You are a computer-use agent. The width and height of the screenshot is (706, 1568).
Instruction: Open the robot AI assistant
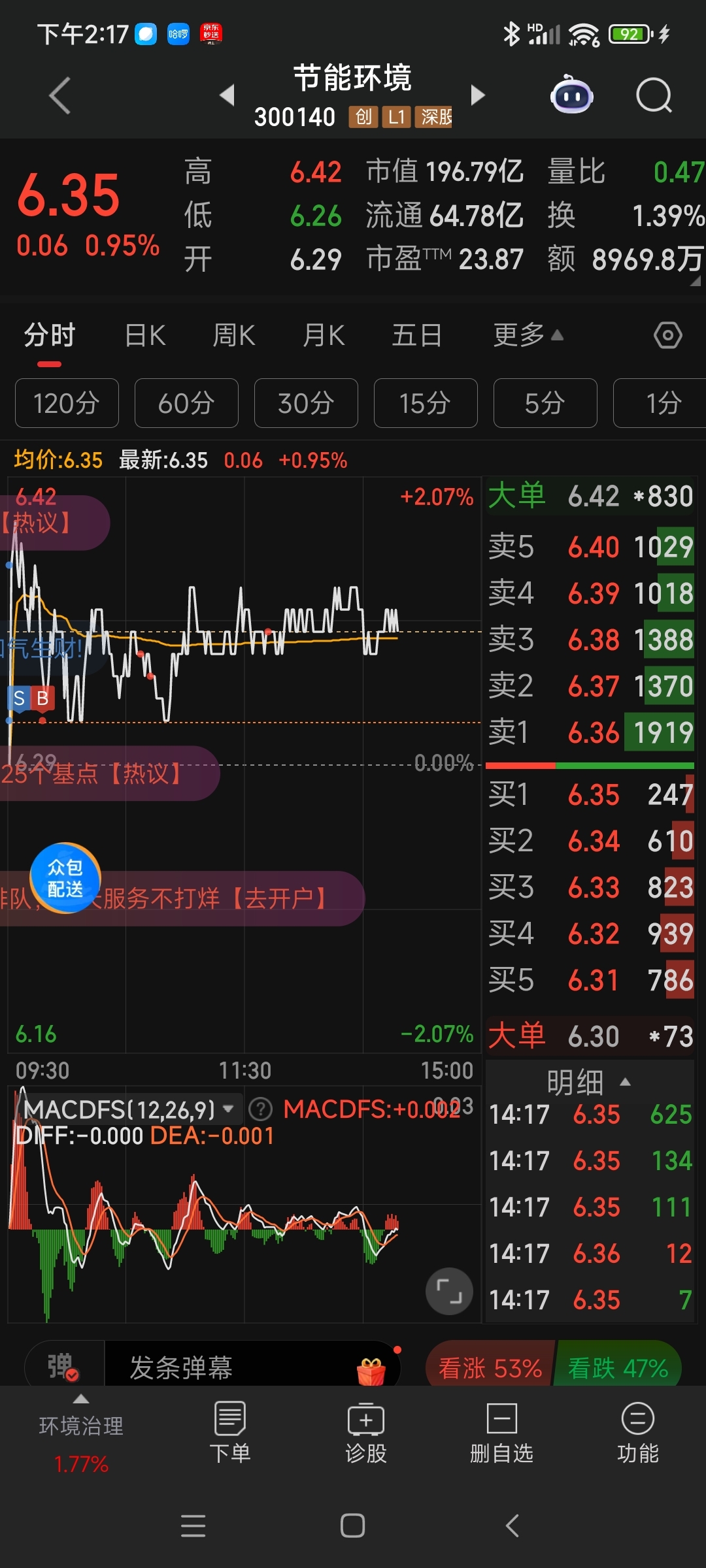pos(571,95)
